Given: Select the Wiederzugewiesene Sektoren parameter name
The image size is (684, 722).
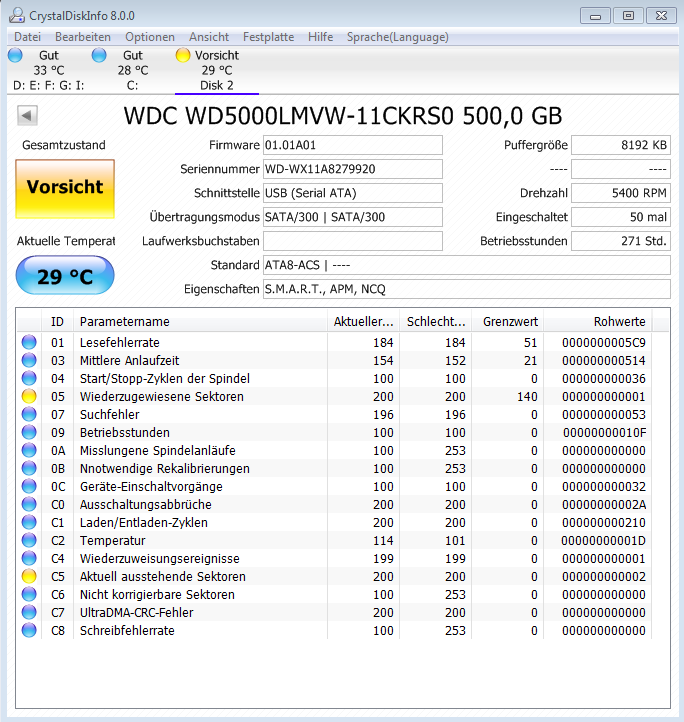Looking at the screenshot, I should [x=162, y=396].
